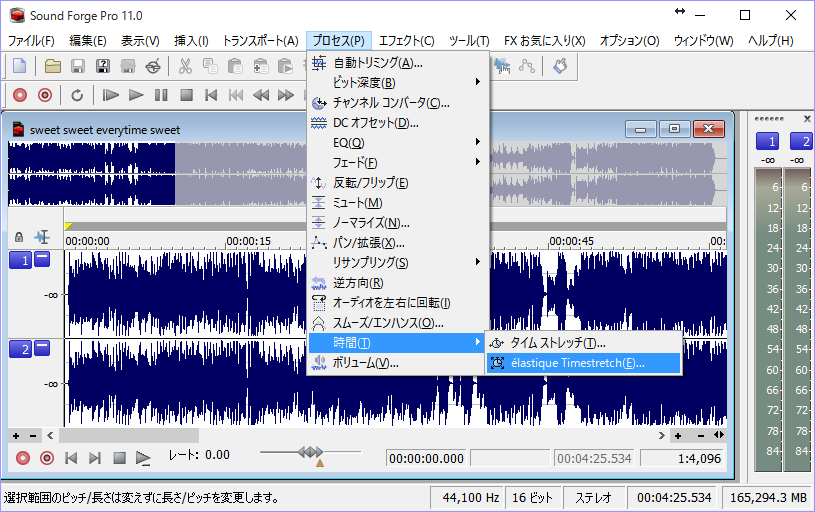Click the horizontal scrollbar thumb under waveform
This screenshot has width=815, height=512.
tap(128, 436)
